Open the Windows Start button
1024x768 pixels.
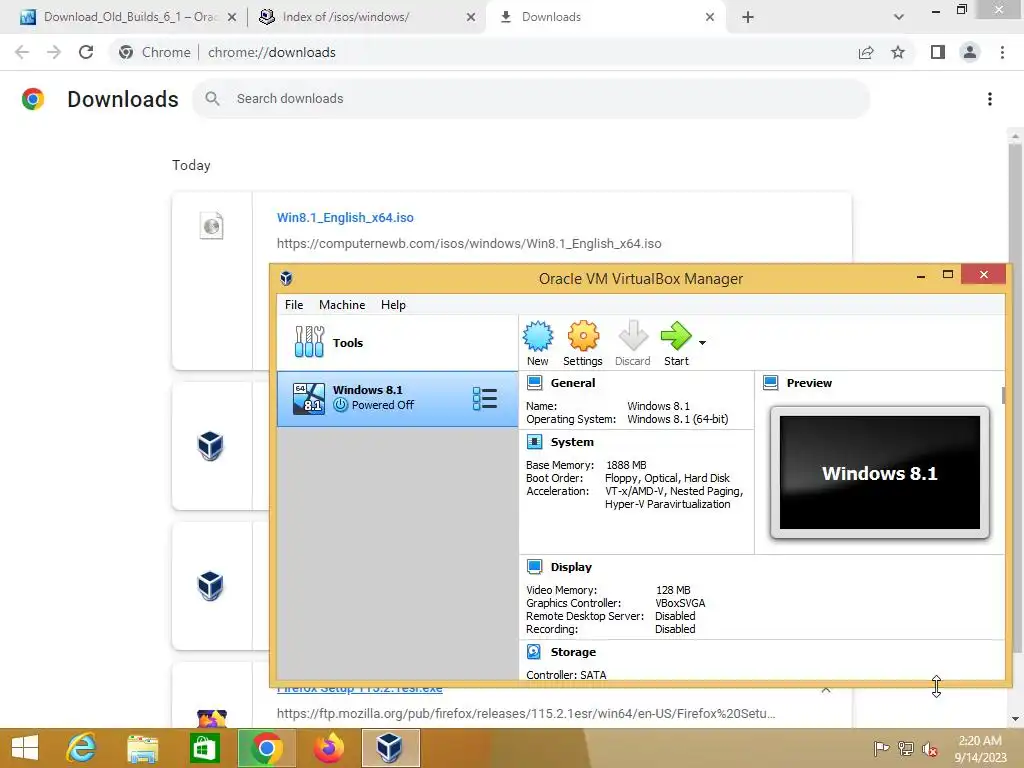[x=25, y=748]
